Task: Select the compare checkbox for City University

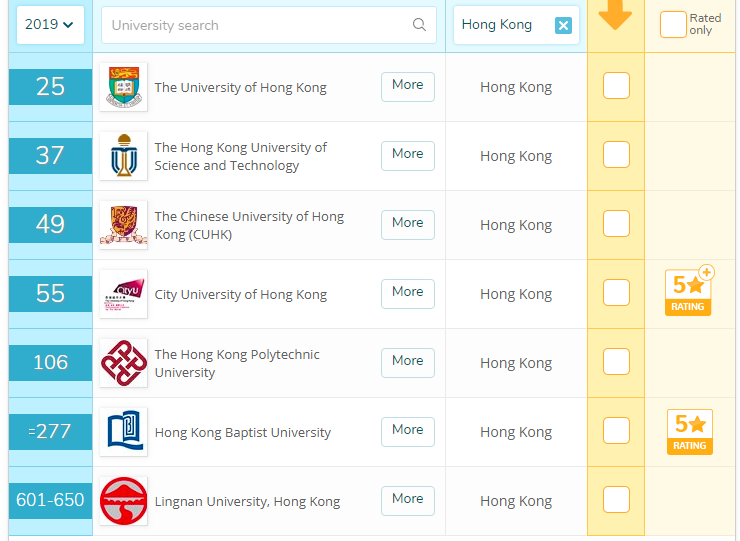Action: pyautogui.click(x=616, y=293)
